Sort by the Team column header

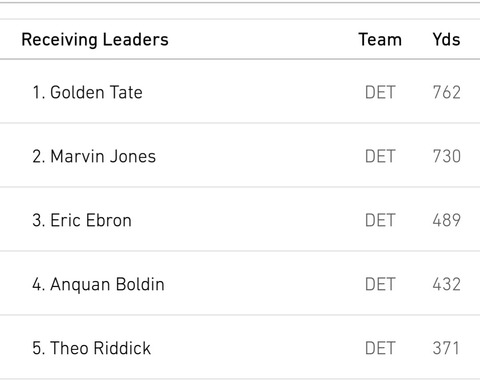click(x=380, y=40)
